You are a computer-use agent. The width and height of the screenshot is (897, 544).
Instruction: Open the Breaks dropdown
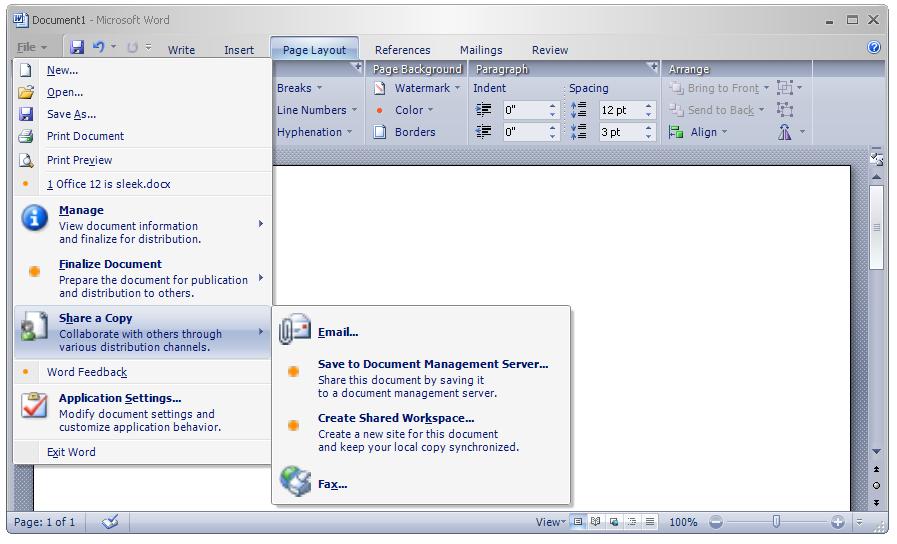(300, 88)
